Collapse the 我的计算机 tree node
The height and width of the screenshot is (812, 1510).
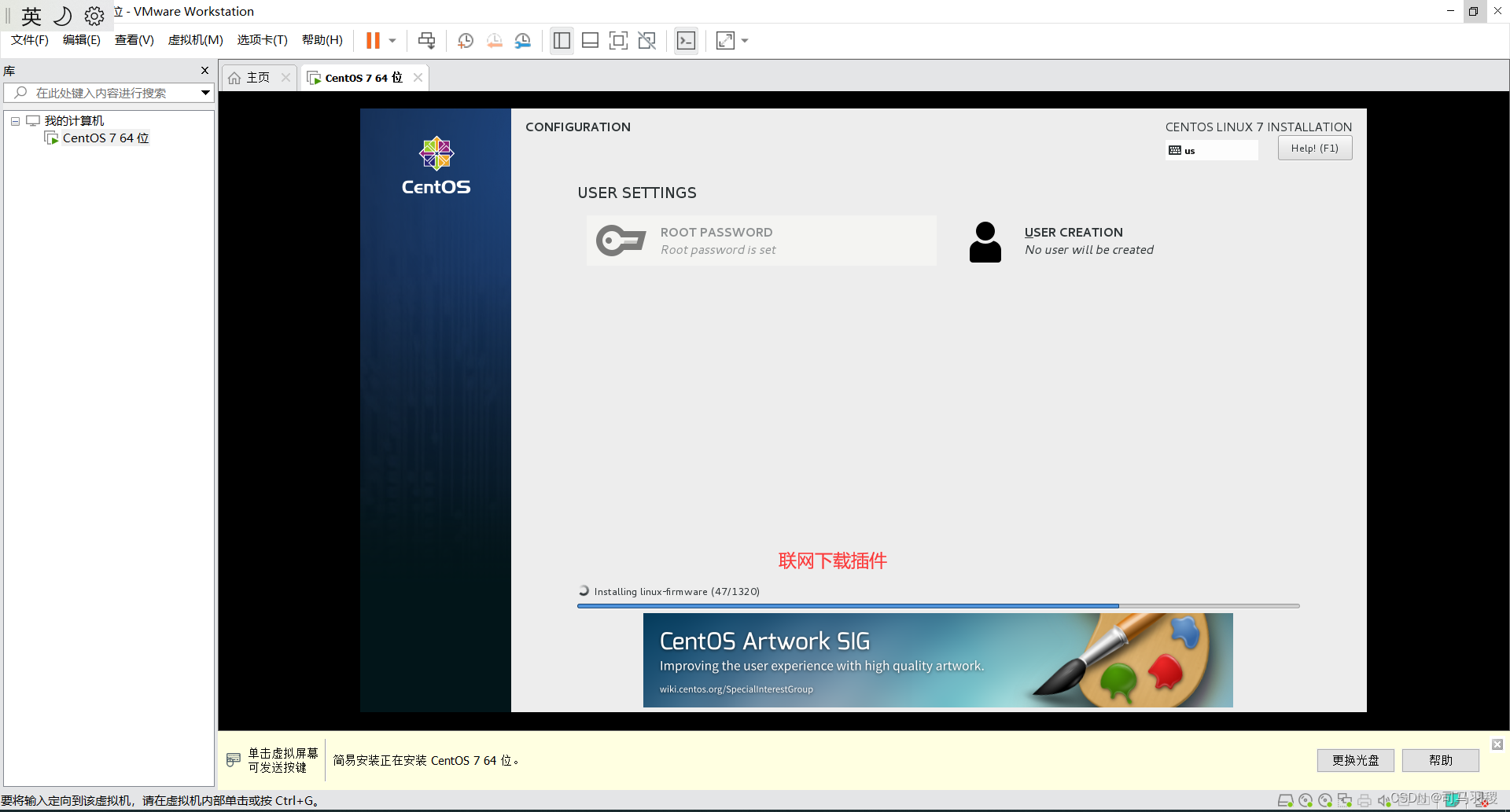[15, 121]
